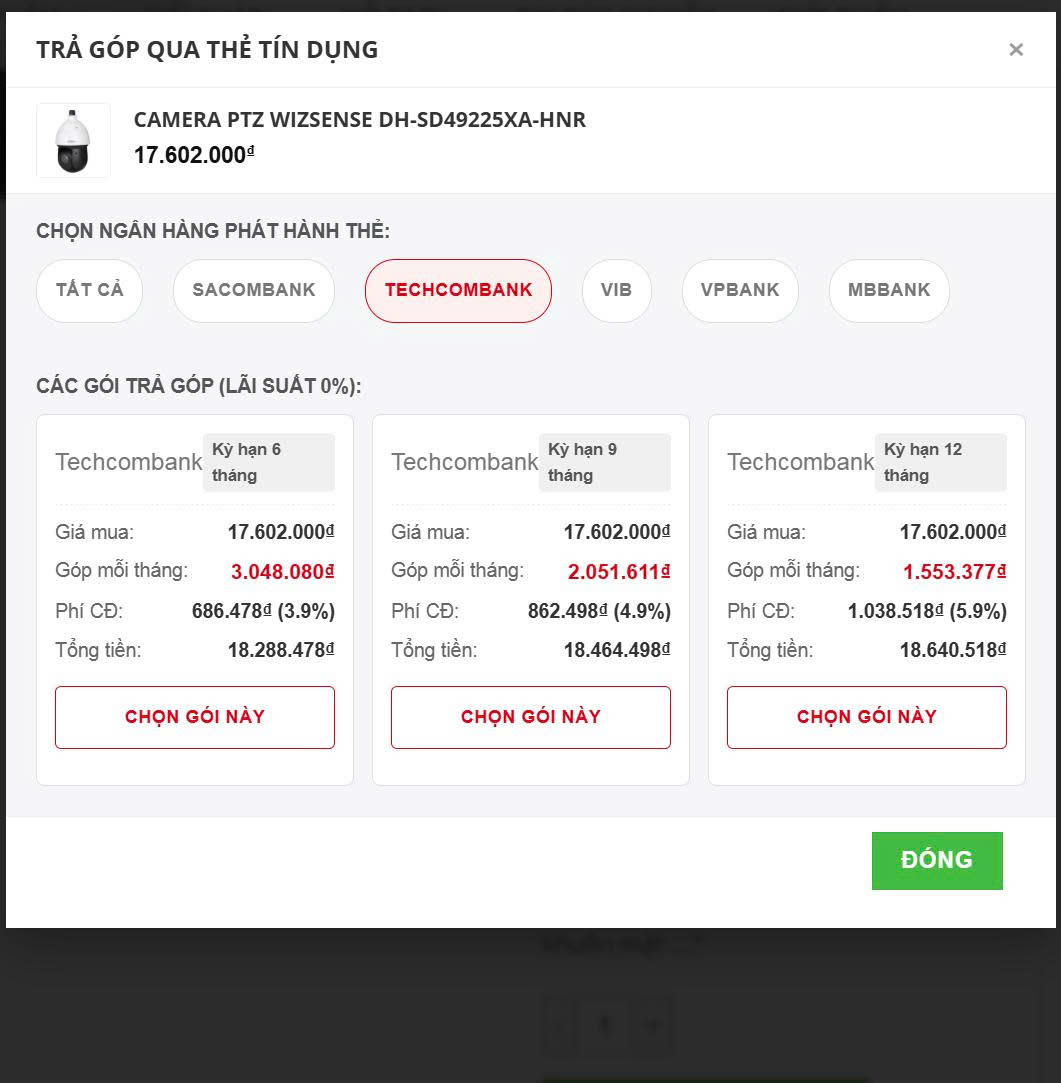
Task: Click the 2.051.611đ monthly payment amount
Action: [x=618, y=572]
